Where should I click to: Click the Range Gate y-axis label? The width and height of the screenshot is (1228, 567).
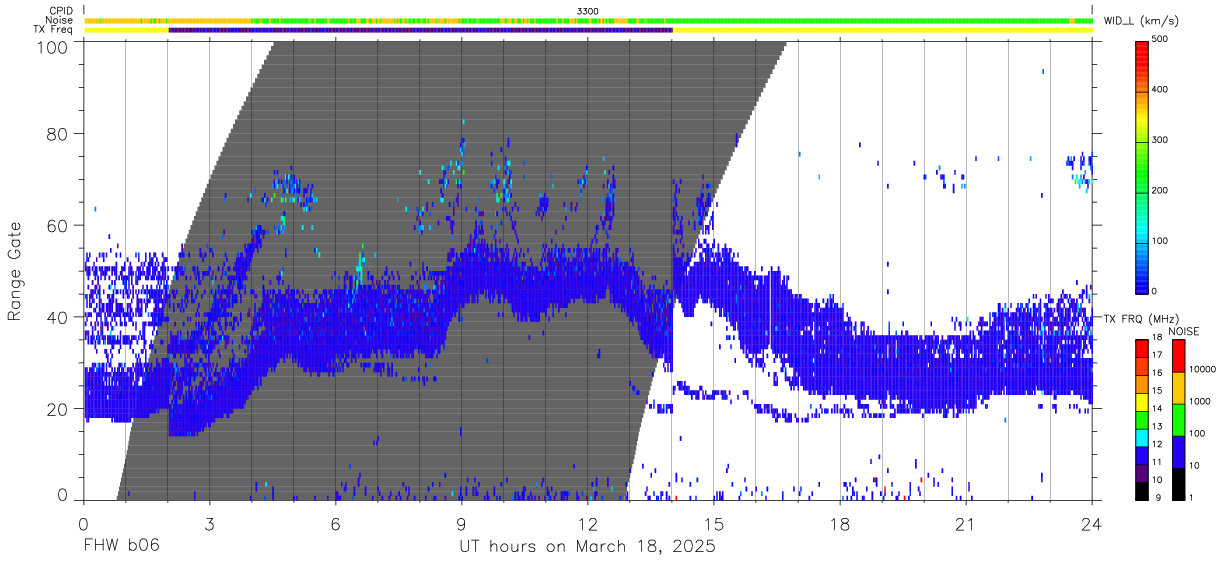coord(15,273)
